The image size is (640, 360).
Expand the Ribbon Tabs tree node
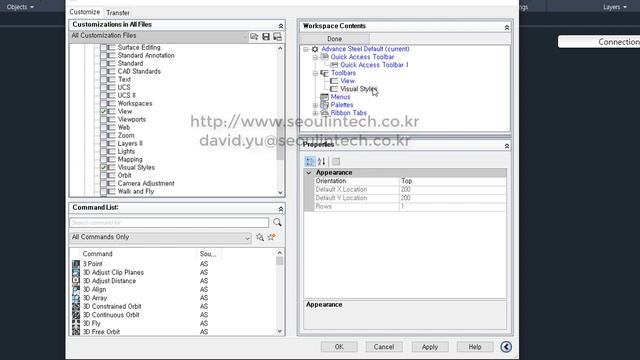click(x=315, y=113)
